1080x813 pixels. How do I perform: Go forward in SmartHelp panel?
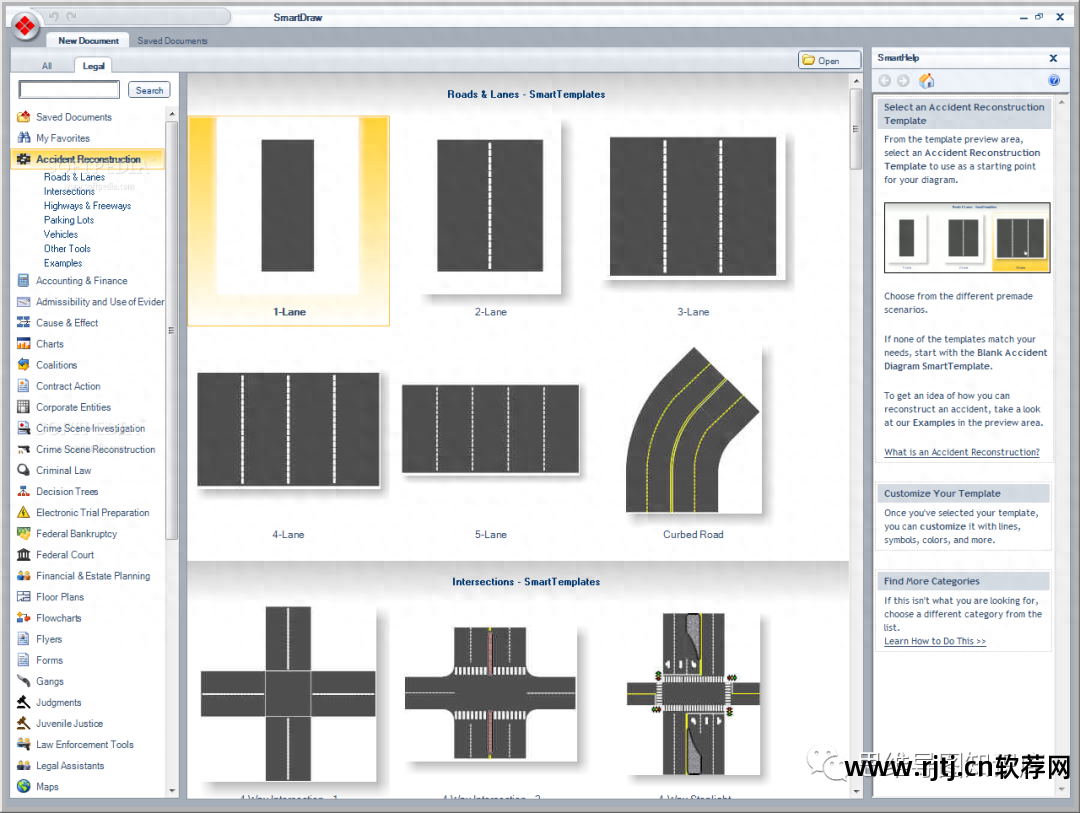903,81
